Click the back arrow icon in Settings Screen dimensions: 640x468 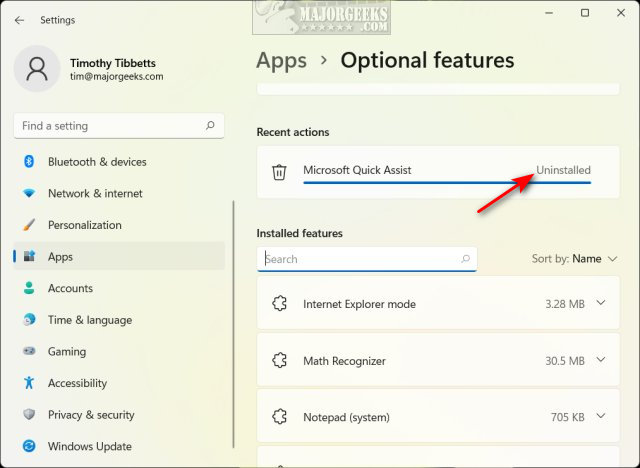pos(19,20)
